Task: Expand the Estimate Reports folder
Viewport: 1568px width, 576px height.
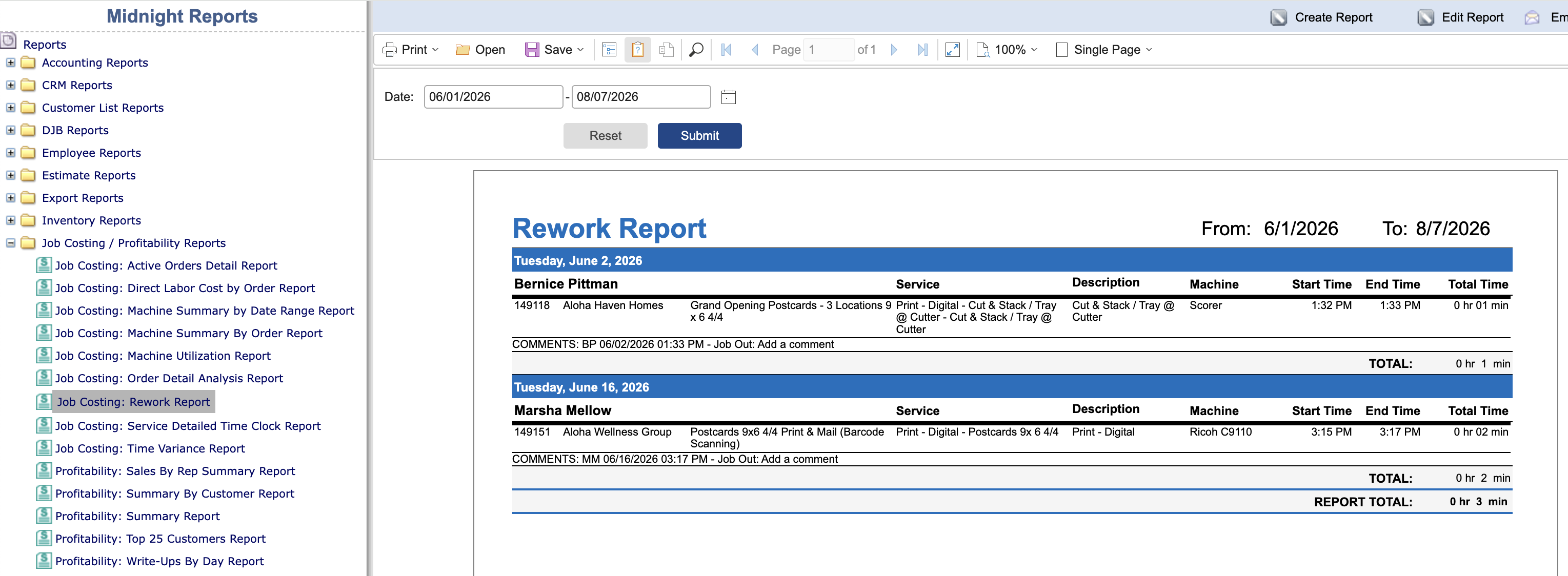Action: point(10,175)
